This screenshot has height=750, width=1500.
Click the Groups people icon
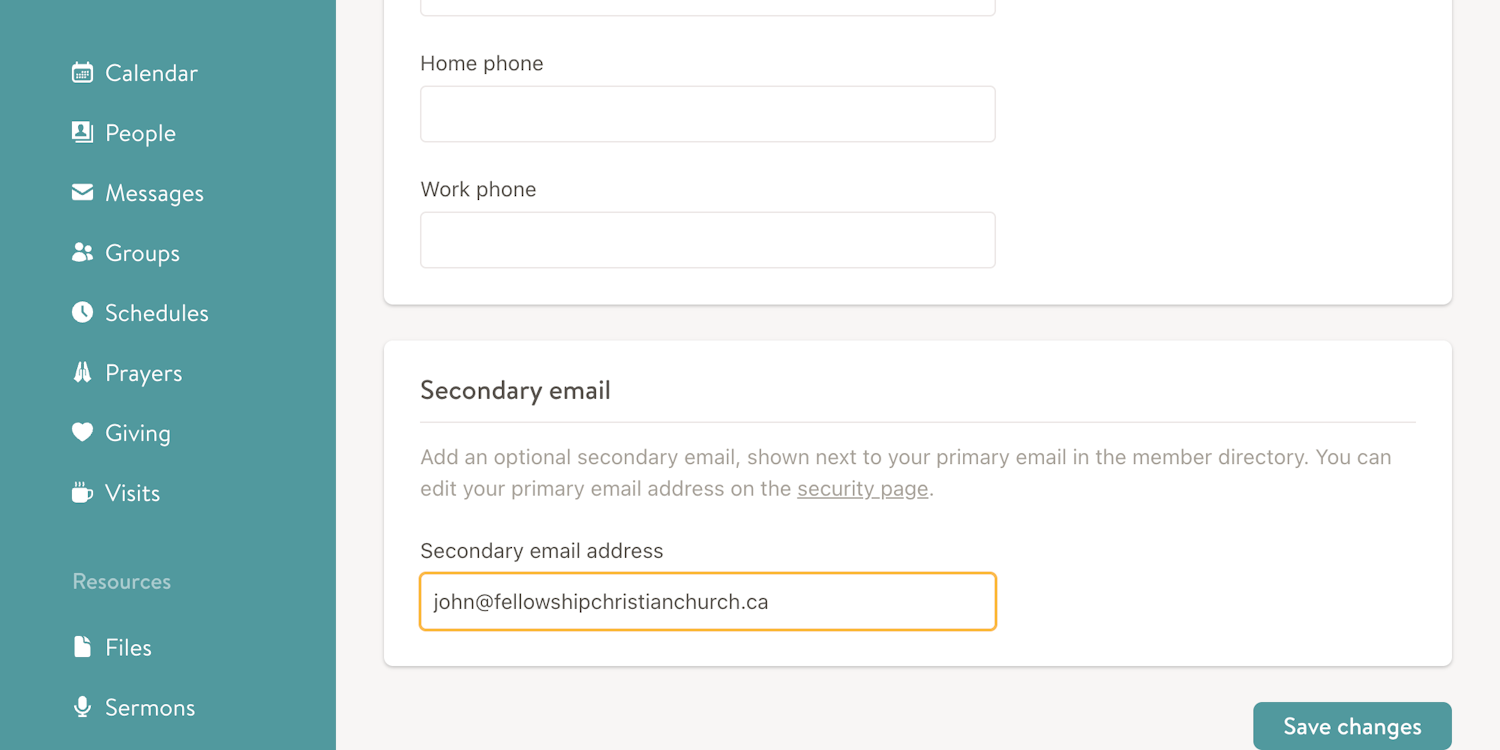[x=82, y=252]
